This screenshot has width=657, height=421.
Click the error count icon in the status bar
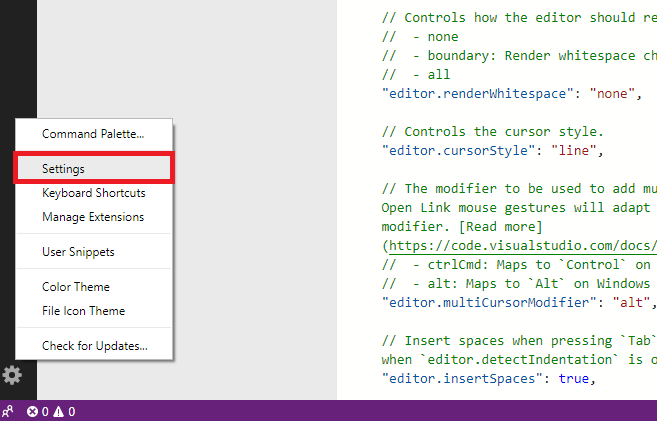pos(32,412)
